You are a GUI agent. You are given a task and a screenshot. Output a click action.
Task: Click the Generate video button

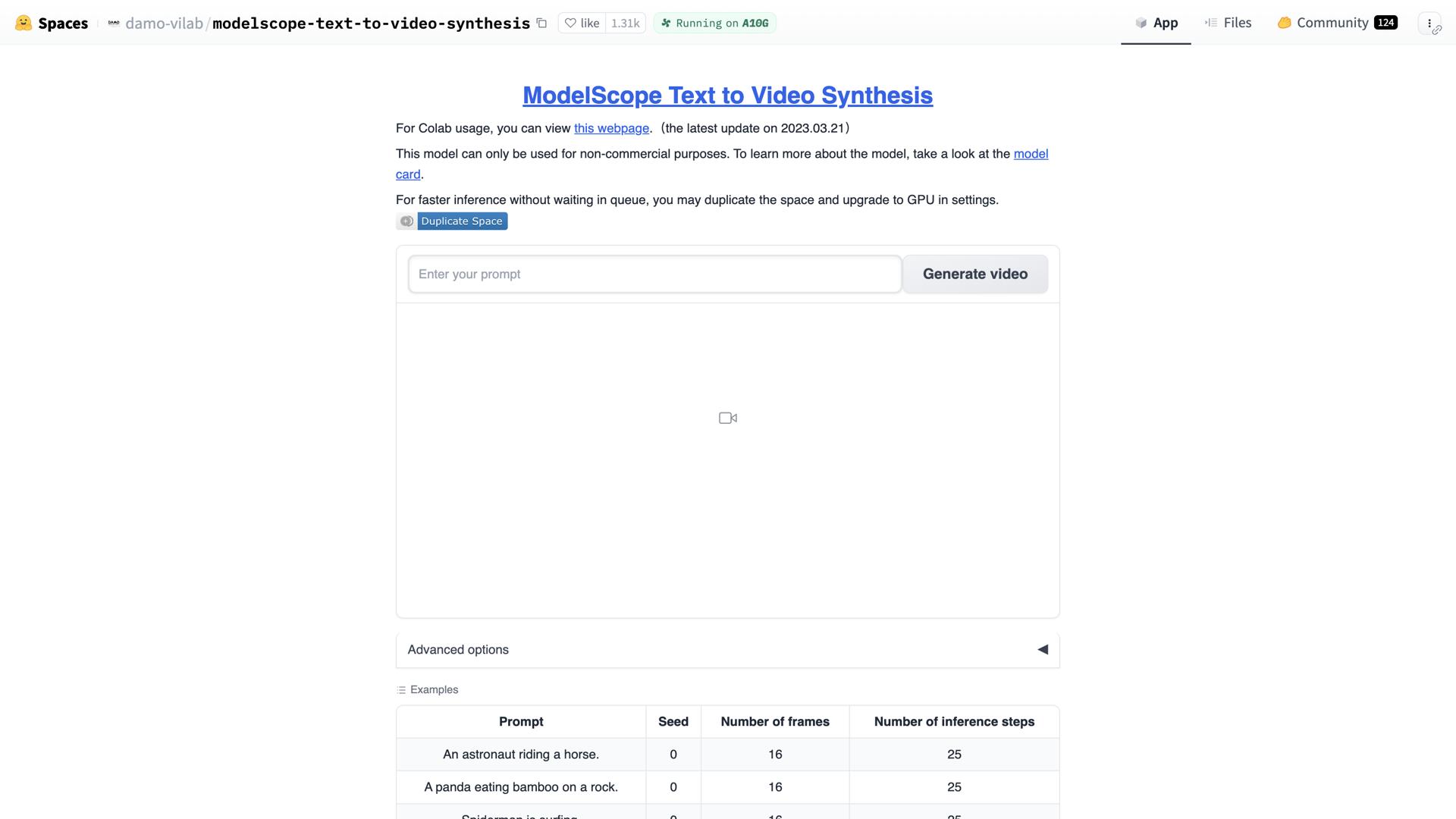point(975,274)
